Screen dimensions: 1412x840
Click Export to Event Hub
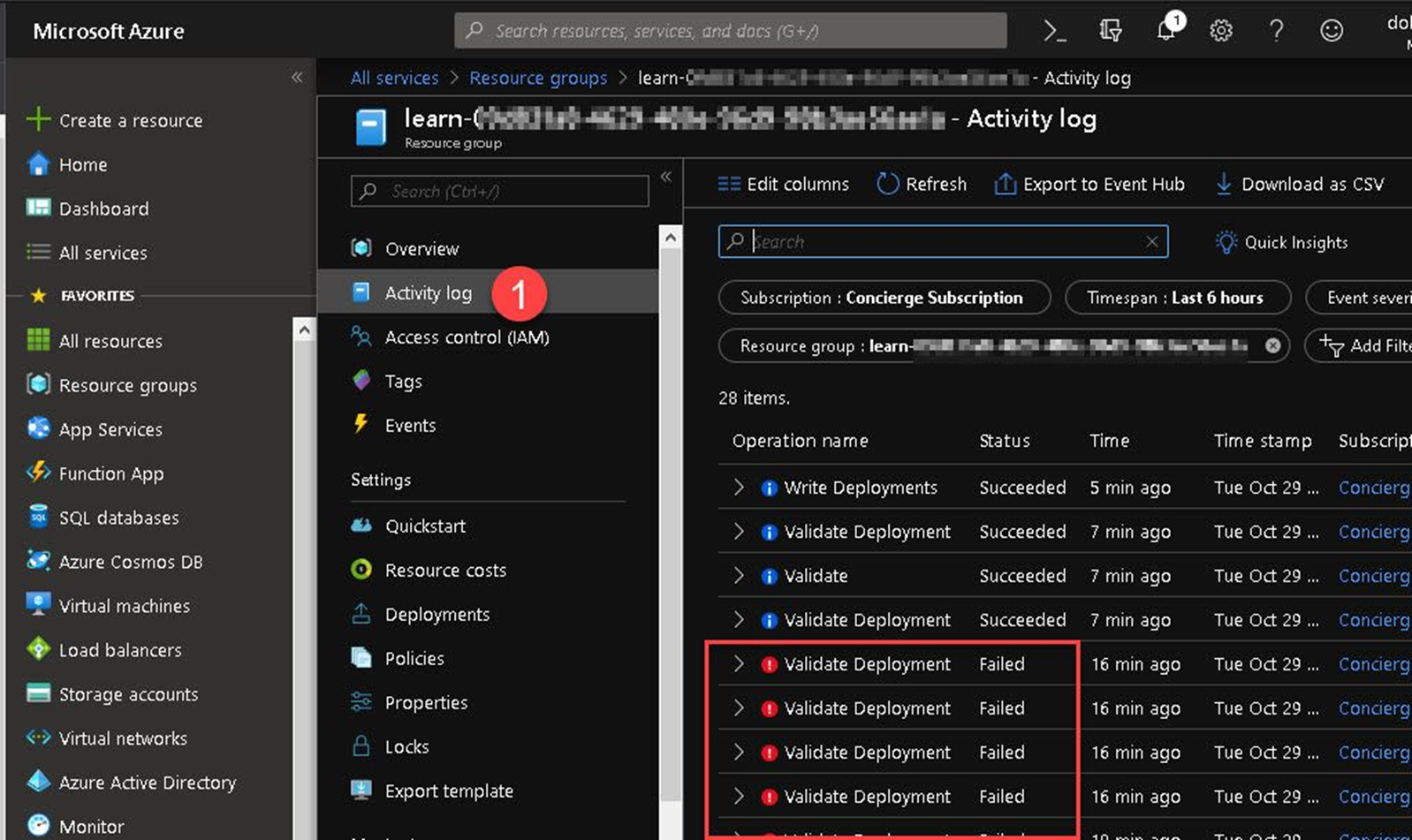1089,184
